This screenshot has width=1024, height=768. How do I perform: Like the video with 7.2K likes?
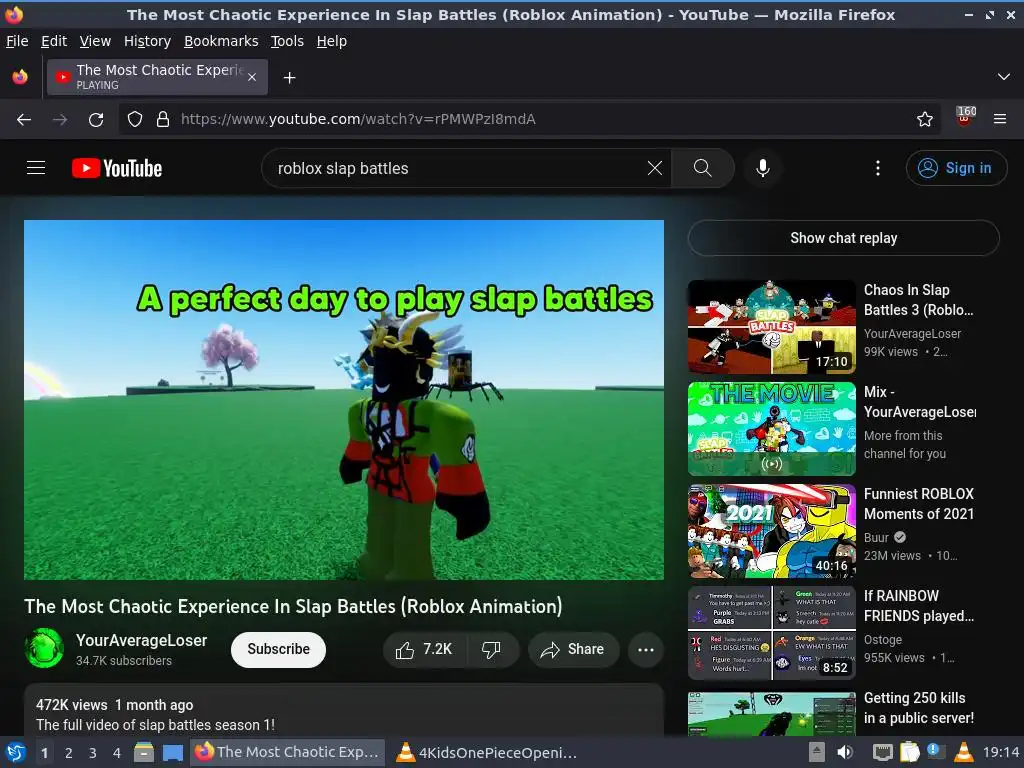[424, 649]
